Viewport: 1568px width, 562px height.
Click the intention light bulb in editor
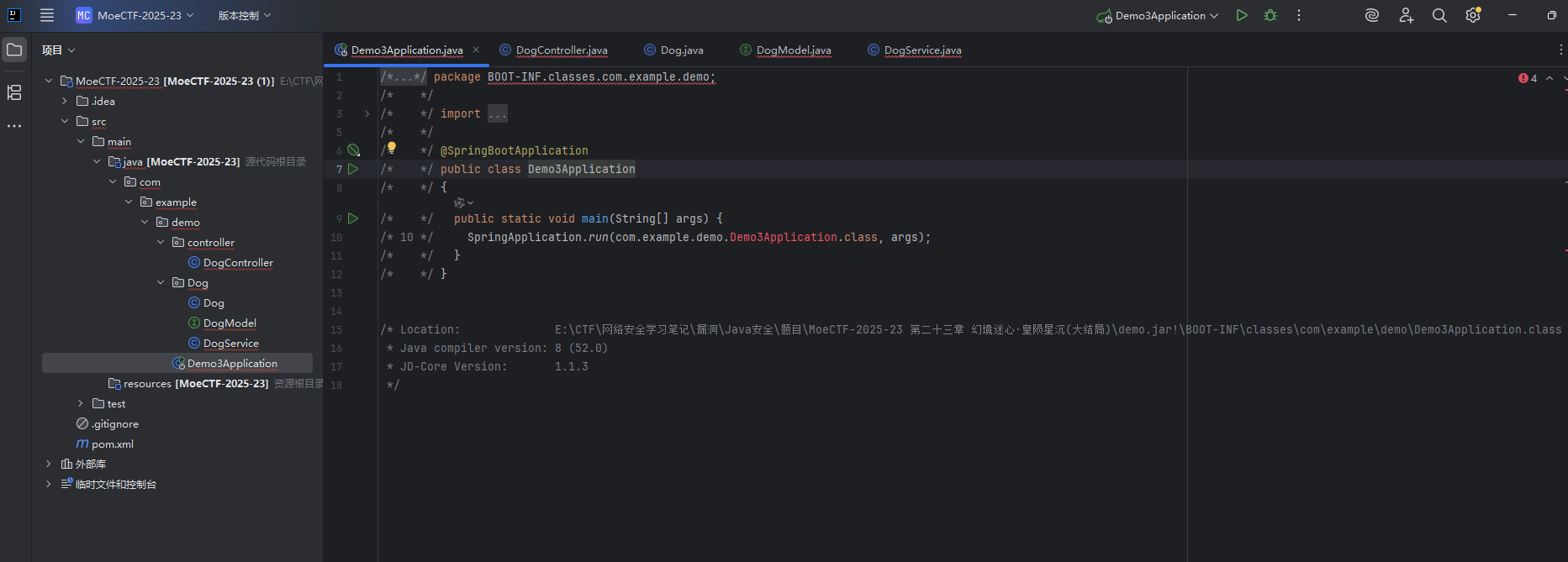(391, 148)
